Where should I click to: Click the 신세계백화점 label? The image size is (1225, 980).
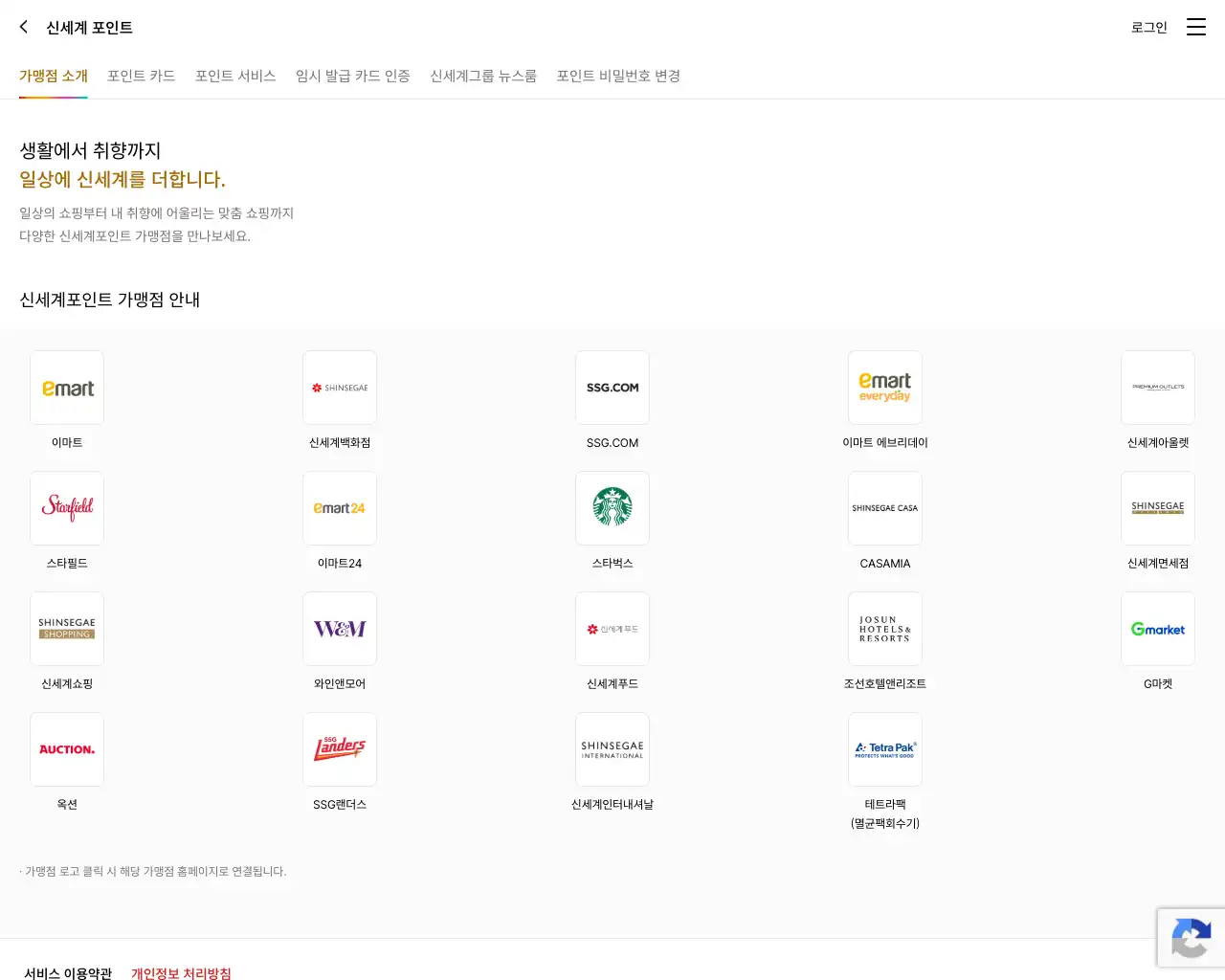tap(340, 443)
